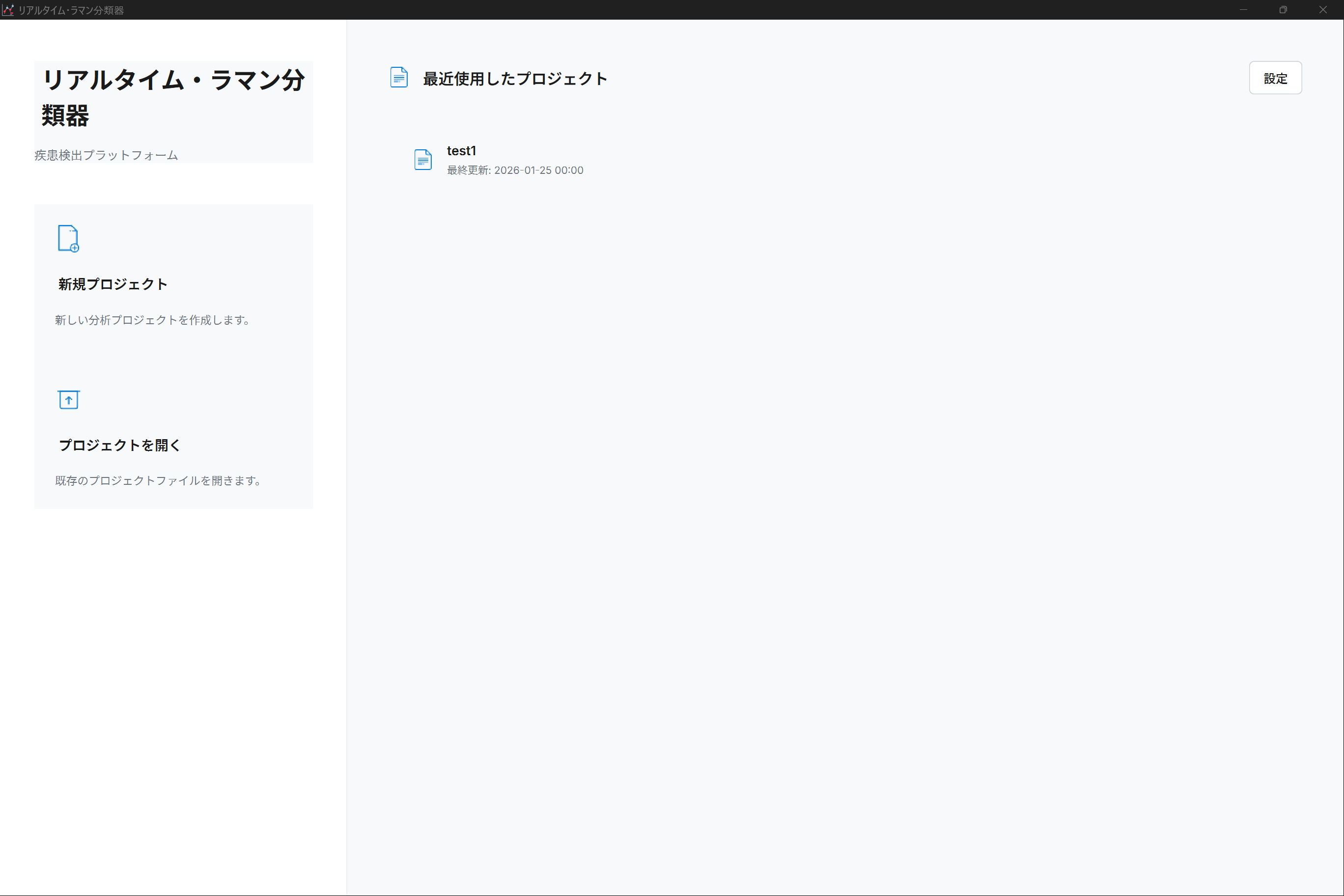Click the new project file-plus icon

[68, 238]
